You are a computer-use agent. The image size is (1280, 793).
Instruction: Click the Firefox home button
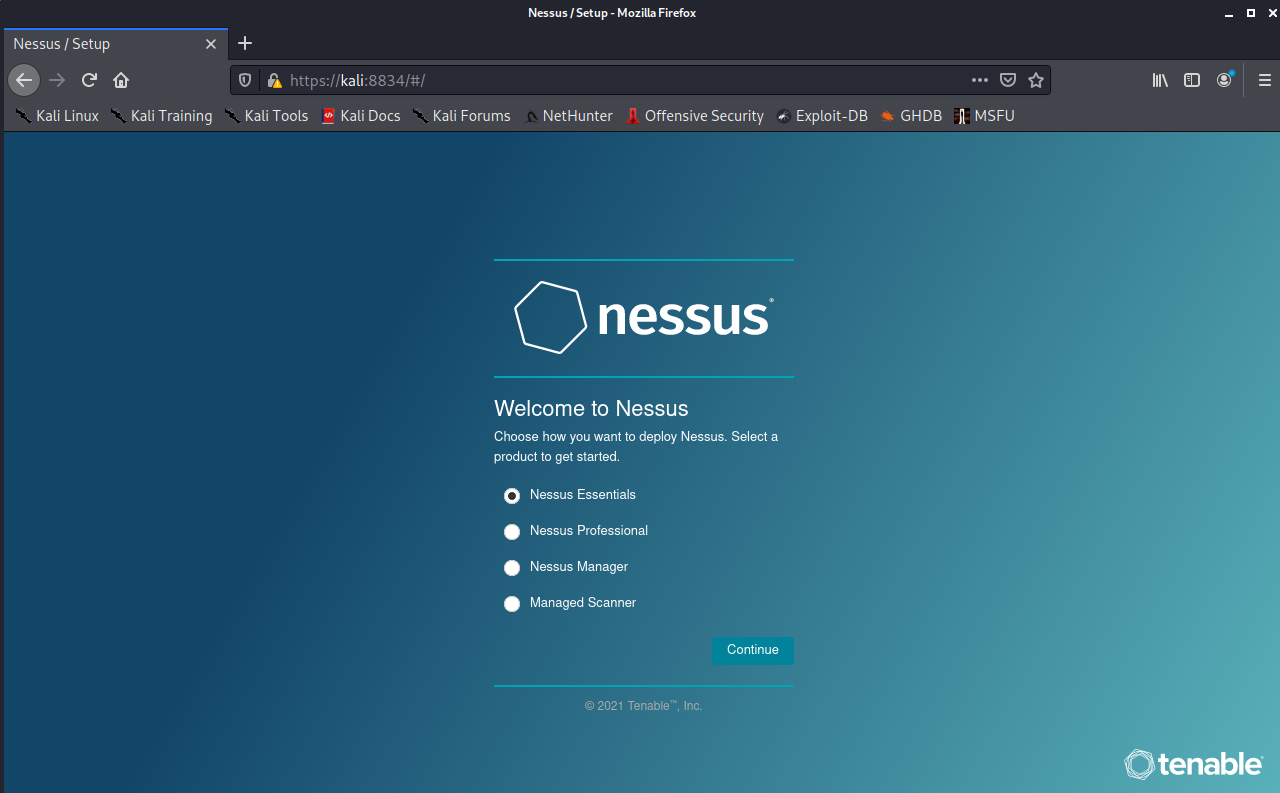pyautogui.click(x=120, y=80)
